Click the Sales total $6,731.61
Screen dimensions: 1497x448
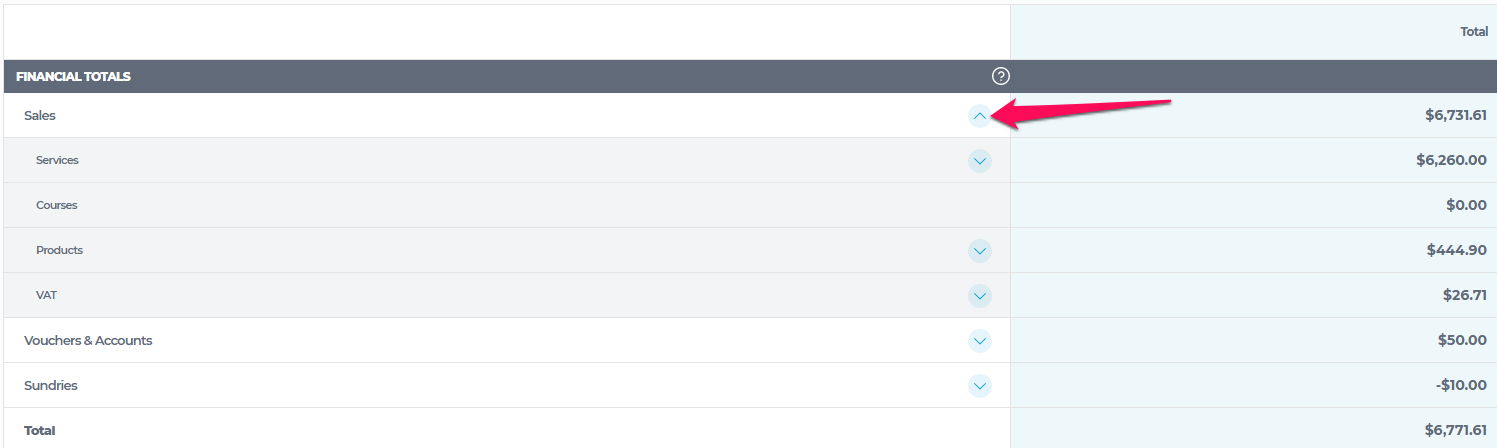[1456, 116]
